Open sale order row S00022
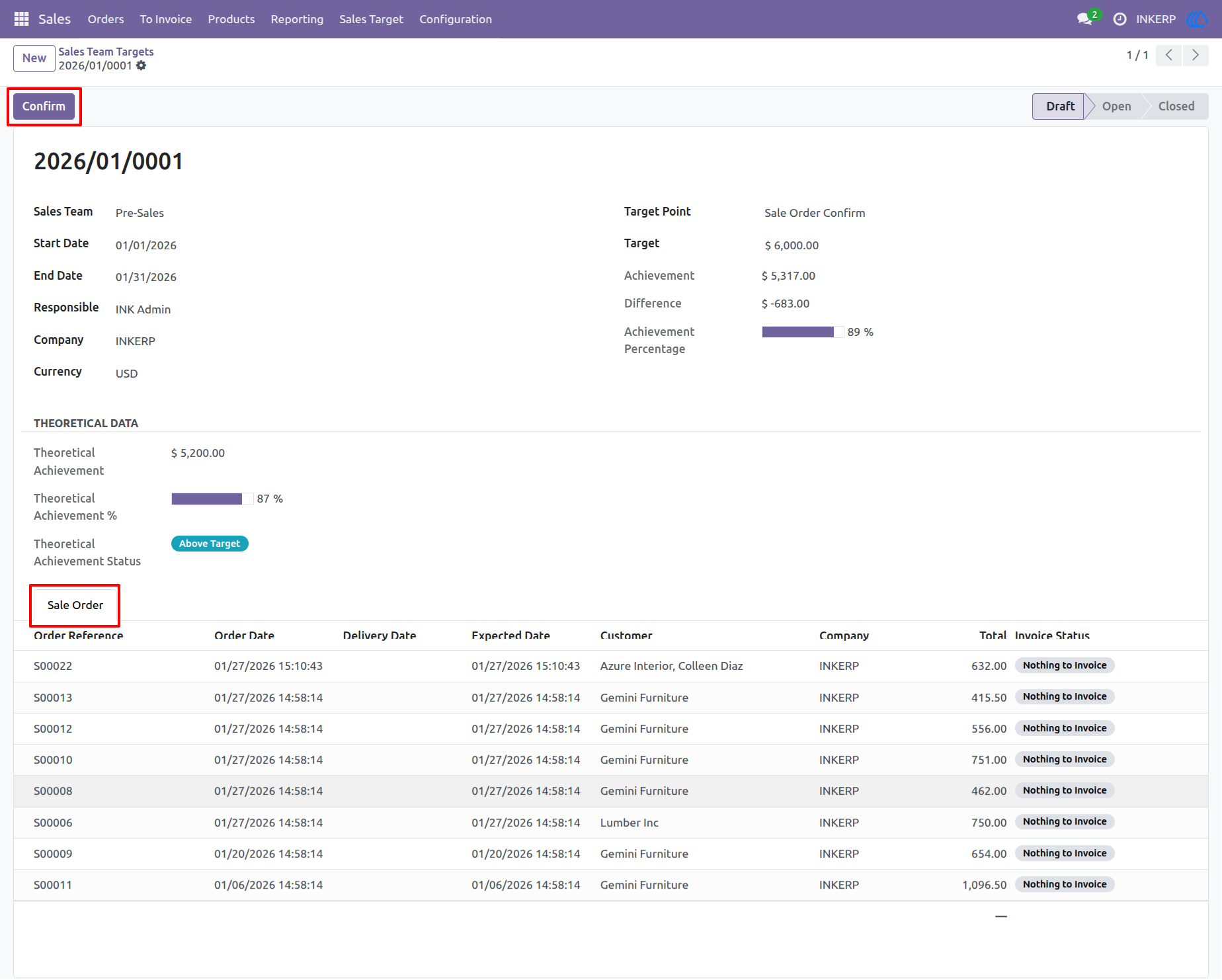 click(x=611, y=666)
